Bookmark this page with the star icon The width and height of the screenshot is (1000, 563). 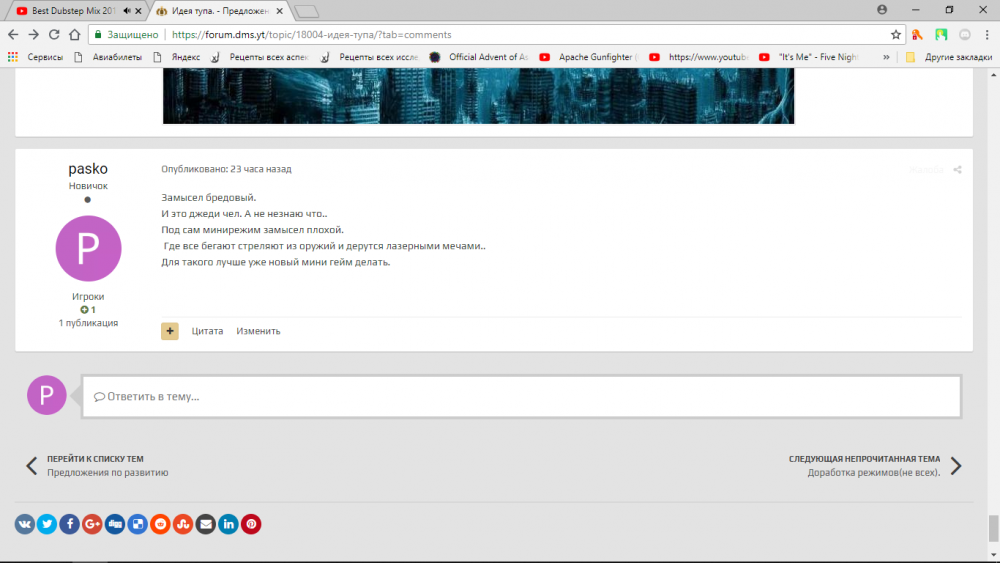(x=896, y=34)
